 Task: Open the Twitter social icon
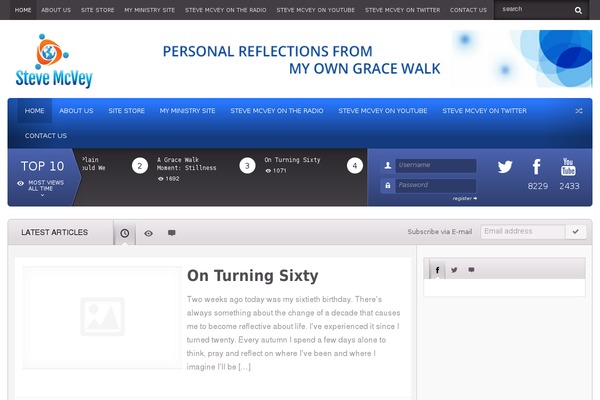[505, 167]
